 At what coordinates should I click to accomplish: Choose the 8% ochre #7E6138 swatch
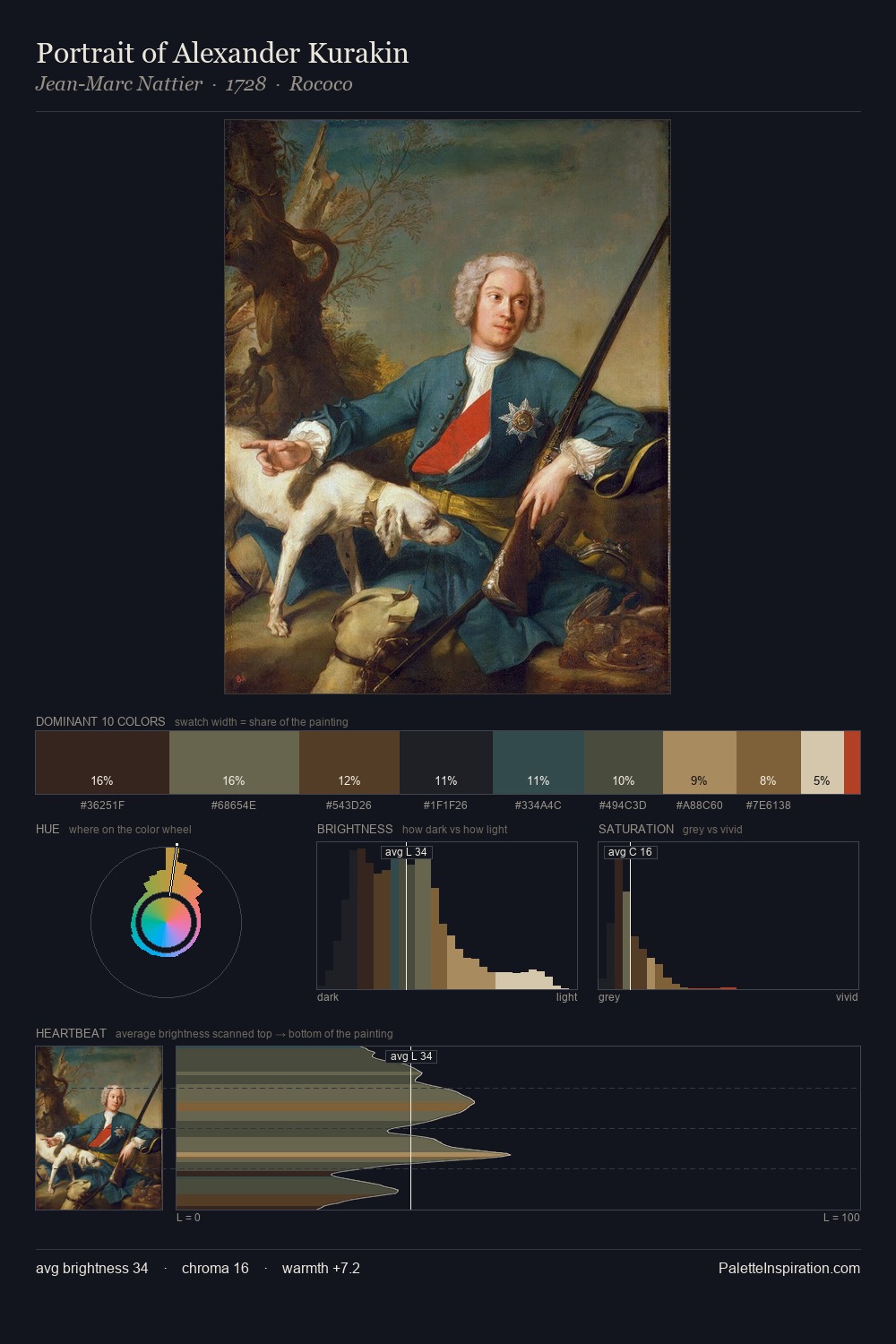[x=769, y=762]
